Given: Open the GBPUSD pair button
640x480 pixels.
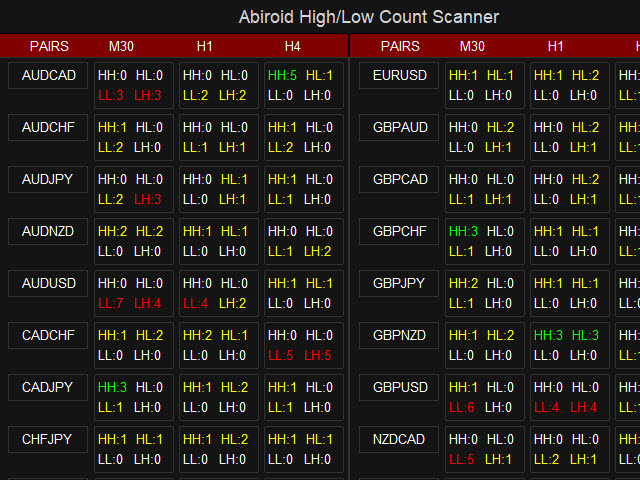Looking at the screenshot, I should point(399,387).
